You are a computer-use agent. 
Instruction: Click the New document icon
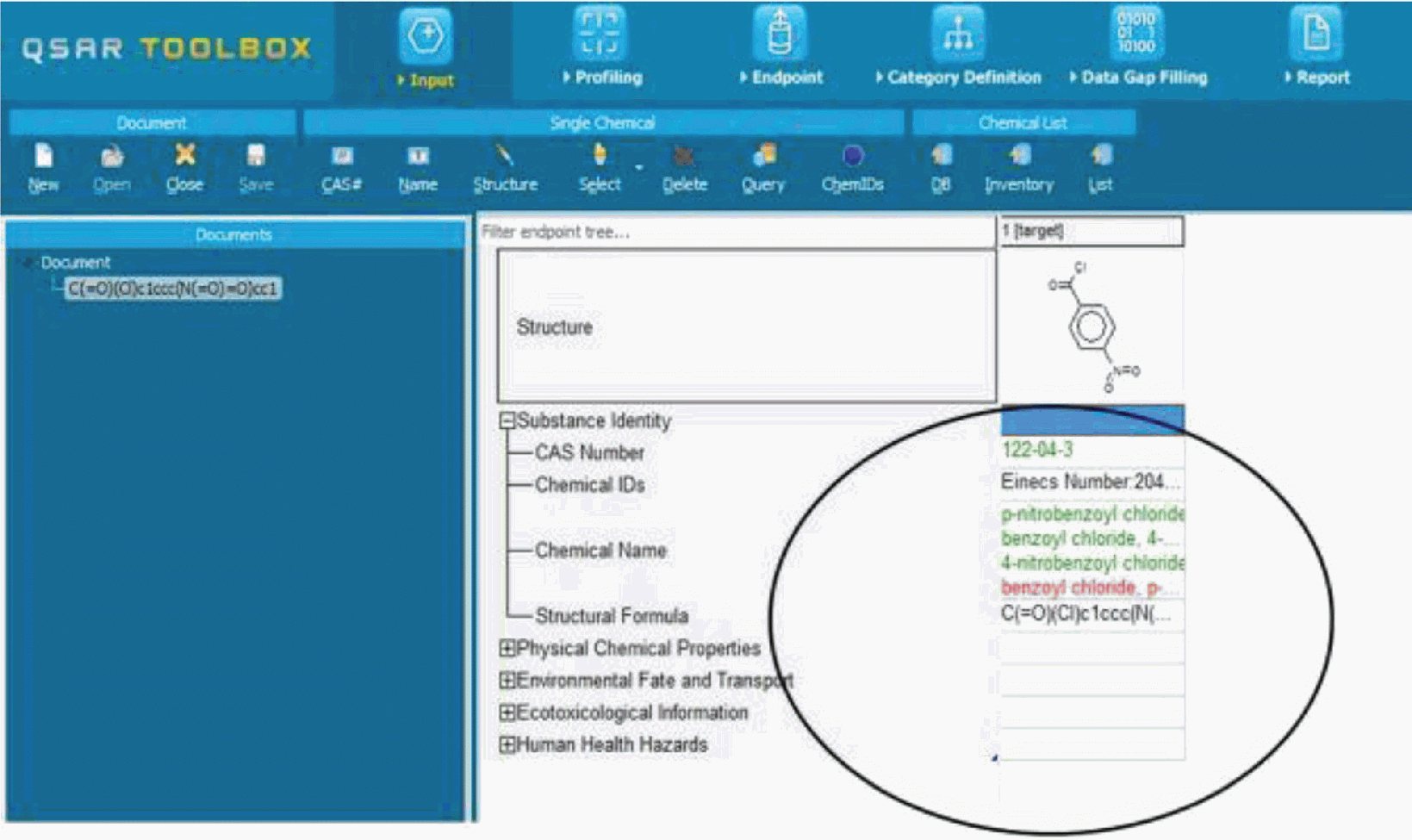pyautogui.click(x=43, y=166)
